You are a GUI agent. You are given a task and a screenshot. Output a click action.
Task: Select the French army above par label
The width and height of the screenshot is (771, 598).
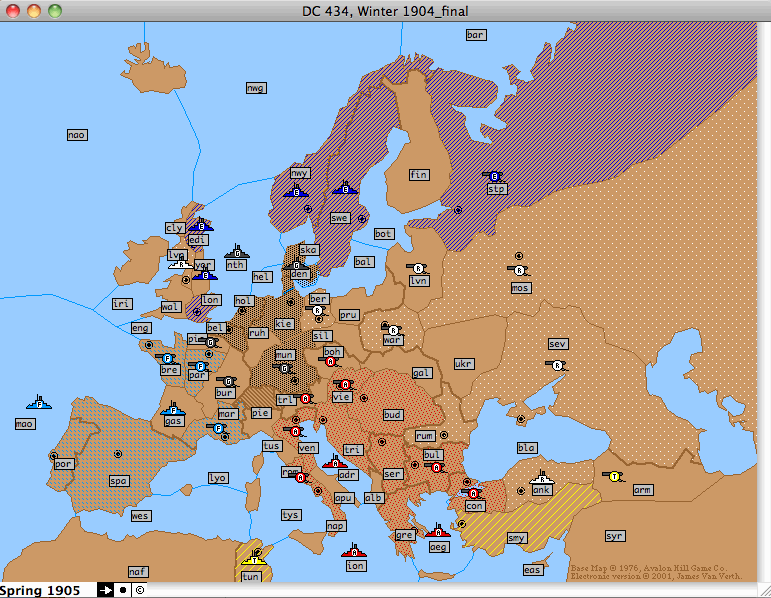click(x=199, y=366)
